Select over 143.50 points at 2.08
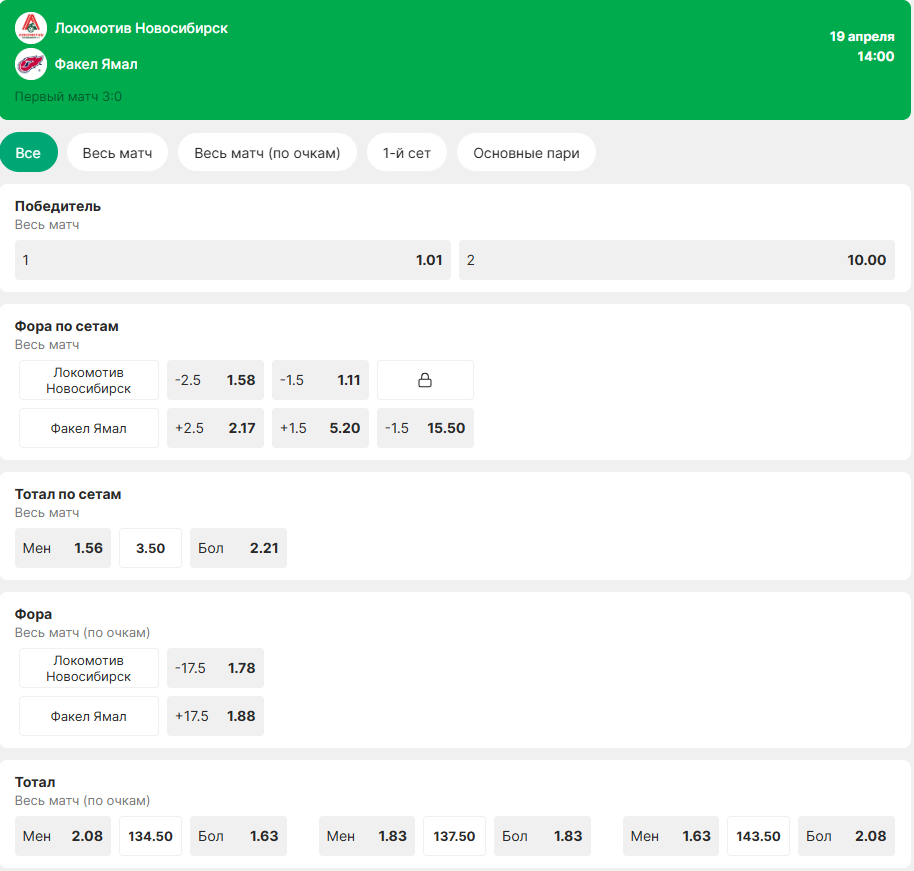The width and height of the screenshot is (914, 871). [x=846, y=836]
